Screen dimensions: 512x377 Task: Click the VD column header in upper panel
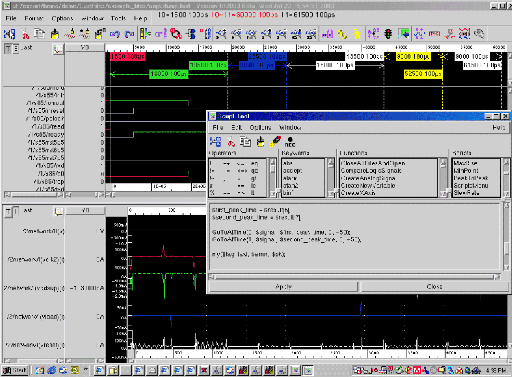click(x=85, y=47)
